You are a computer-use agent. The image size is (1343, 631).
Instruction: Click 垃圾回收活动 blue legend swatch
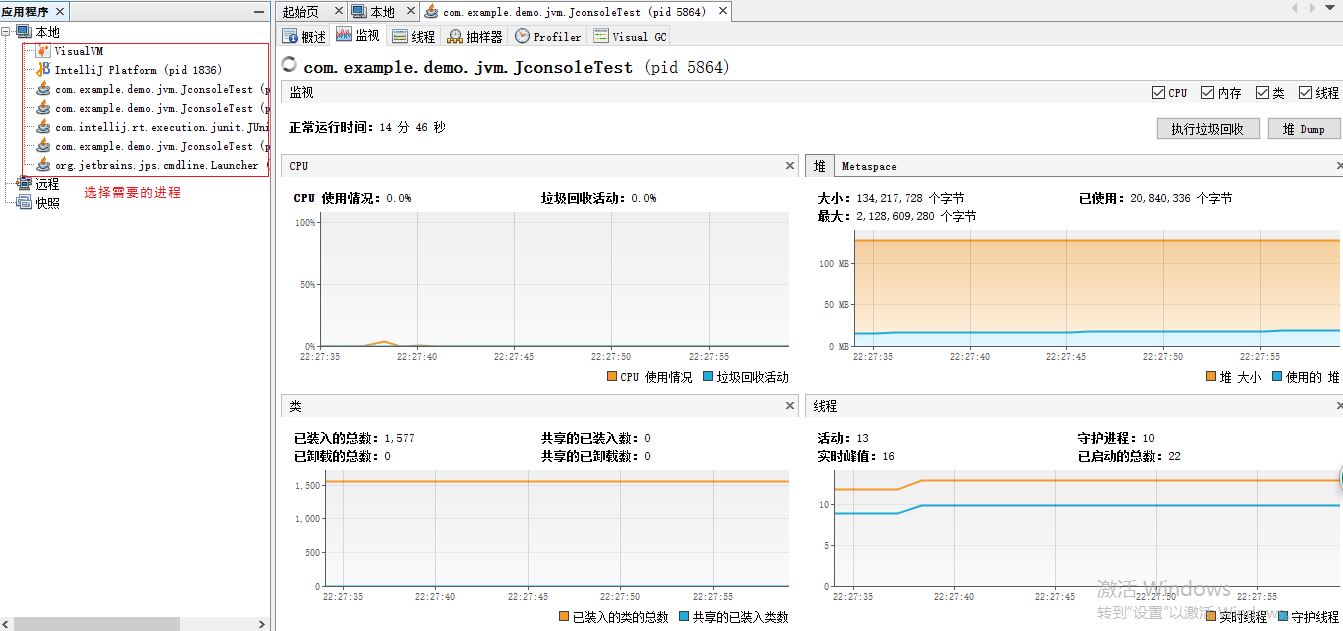click(x=708, y=377)
